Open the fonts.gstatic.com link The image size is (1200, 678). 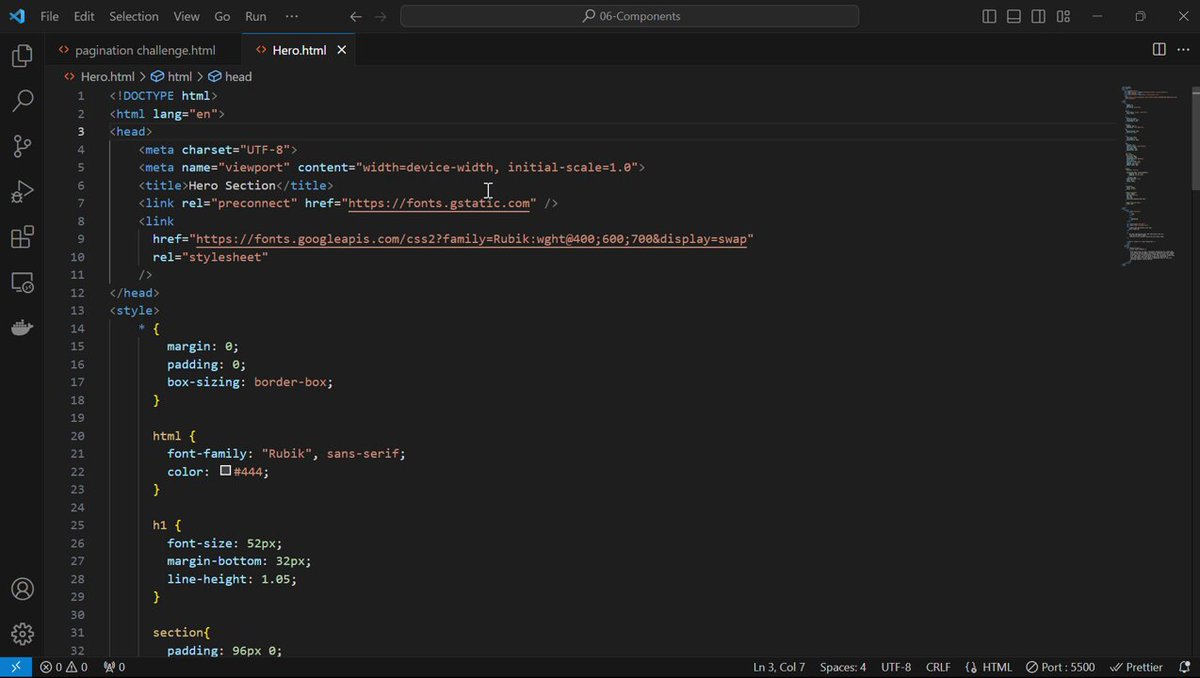click(x=438, y=203)
